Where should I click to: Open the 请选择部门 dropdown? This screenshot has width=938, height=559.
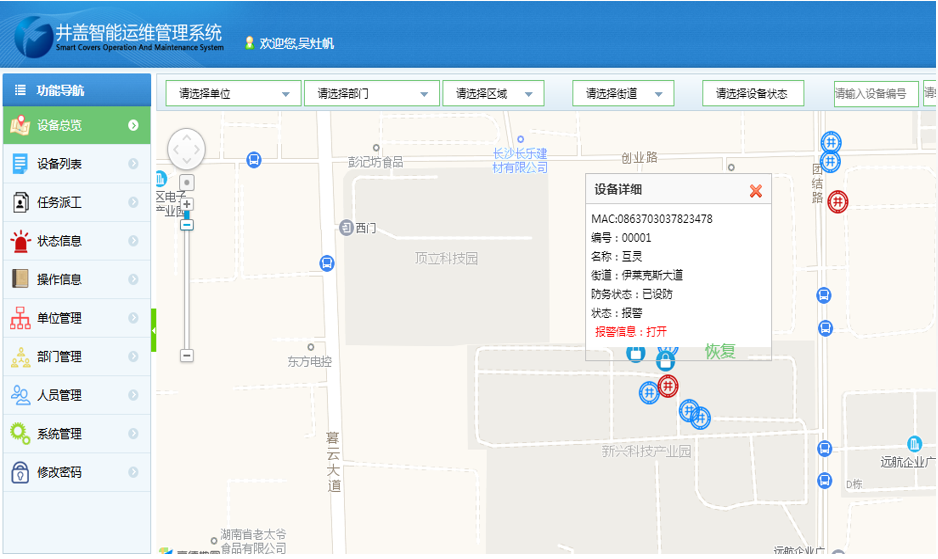click(x=371, y=94)
